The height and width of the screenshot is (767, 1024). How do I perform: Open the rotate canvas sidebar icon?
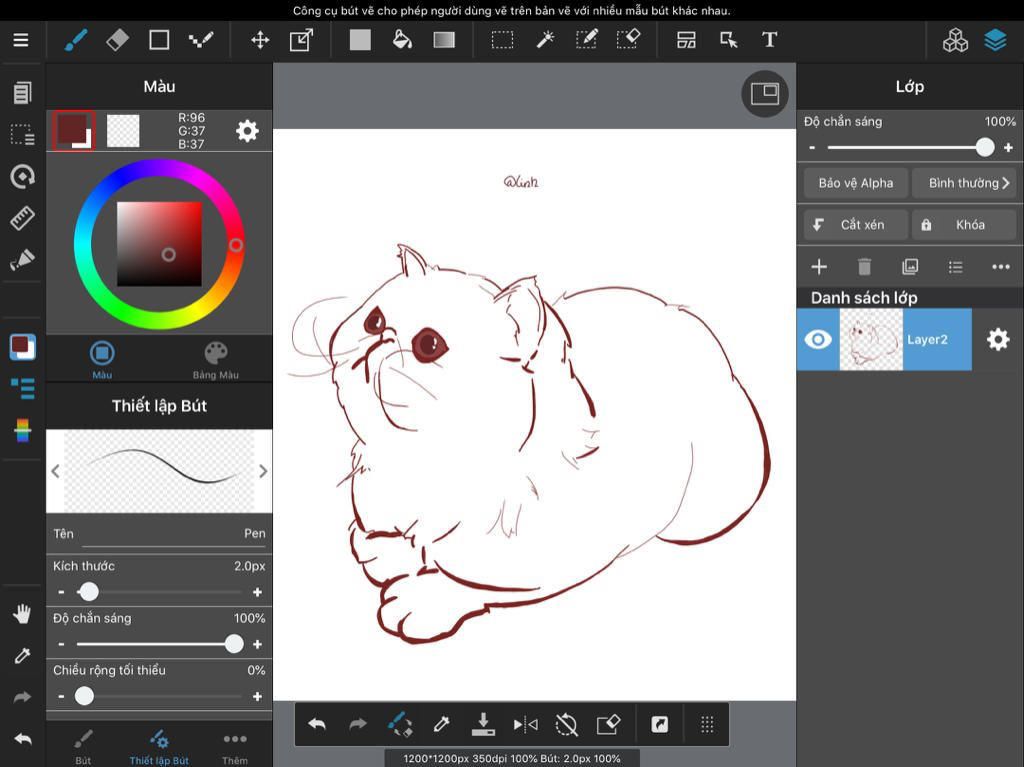click(22, 176)
